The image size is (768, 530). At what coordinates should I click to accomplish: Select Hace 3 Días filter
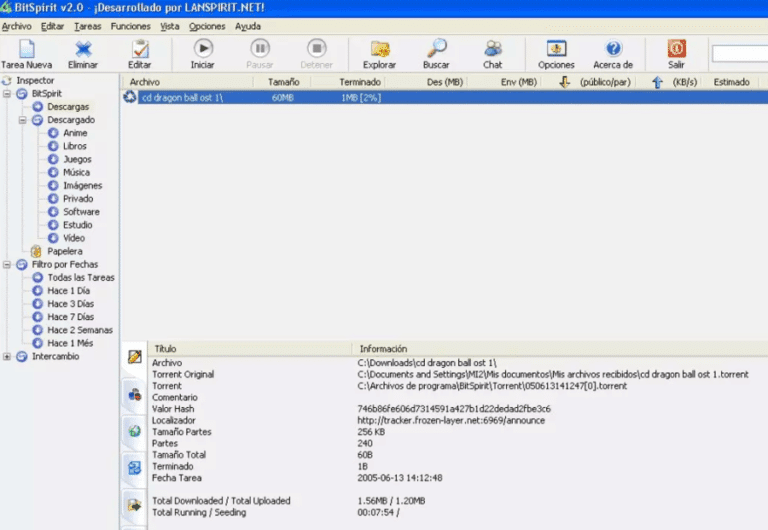point(71,304)
